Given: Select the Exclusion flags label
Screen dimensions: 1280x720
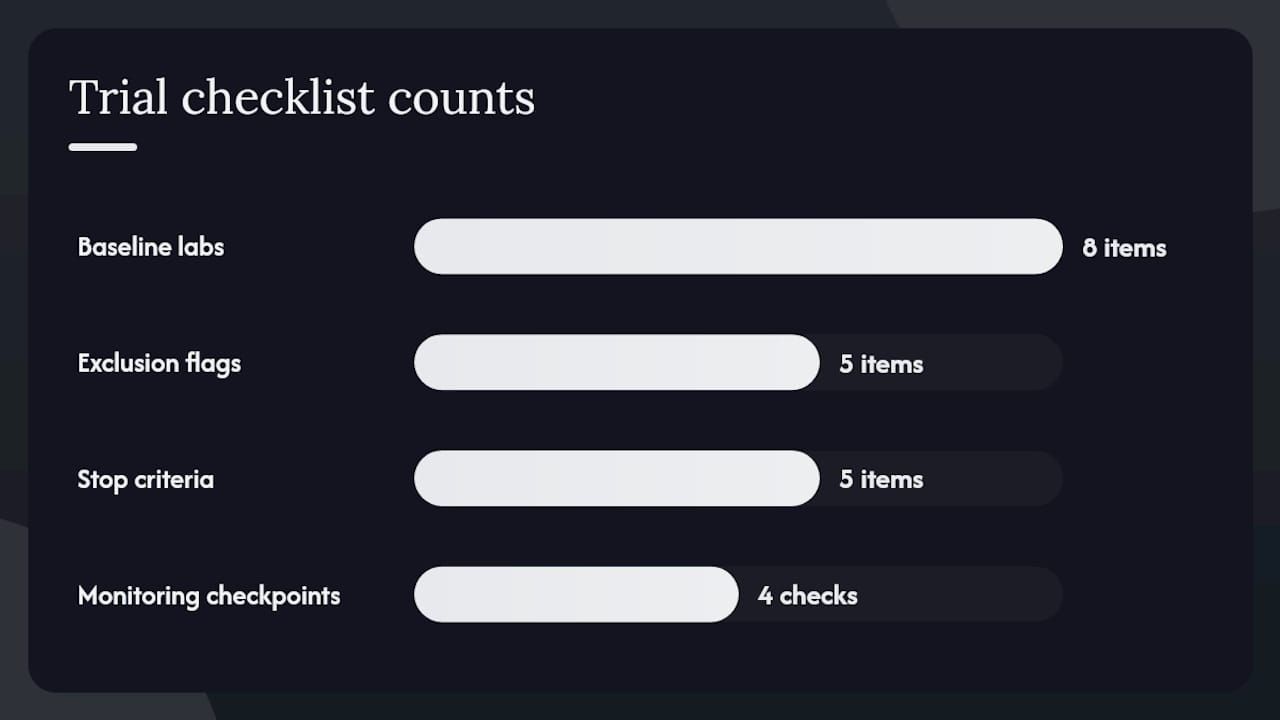Looking at the screenshot, I should click(159, 363).
